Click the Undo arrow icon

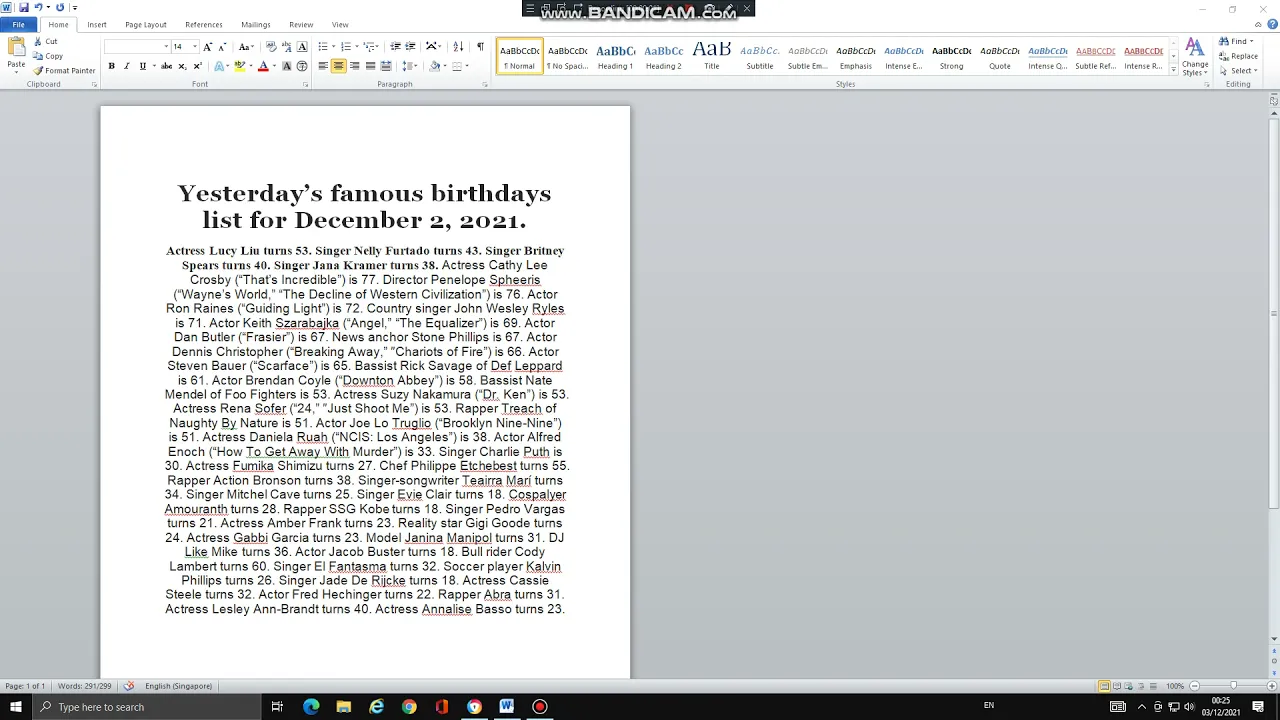[38, 8]
